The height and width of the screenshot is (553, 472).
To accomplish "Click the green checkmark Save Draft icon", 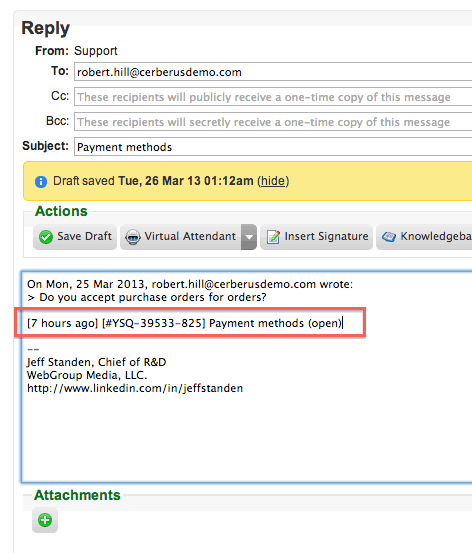I will [x=46, y=237].
